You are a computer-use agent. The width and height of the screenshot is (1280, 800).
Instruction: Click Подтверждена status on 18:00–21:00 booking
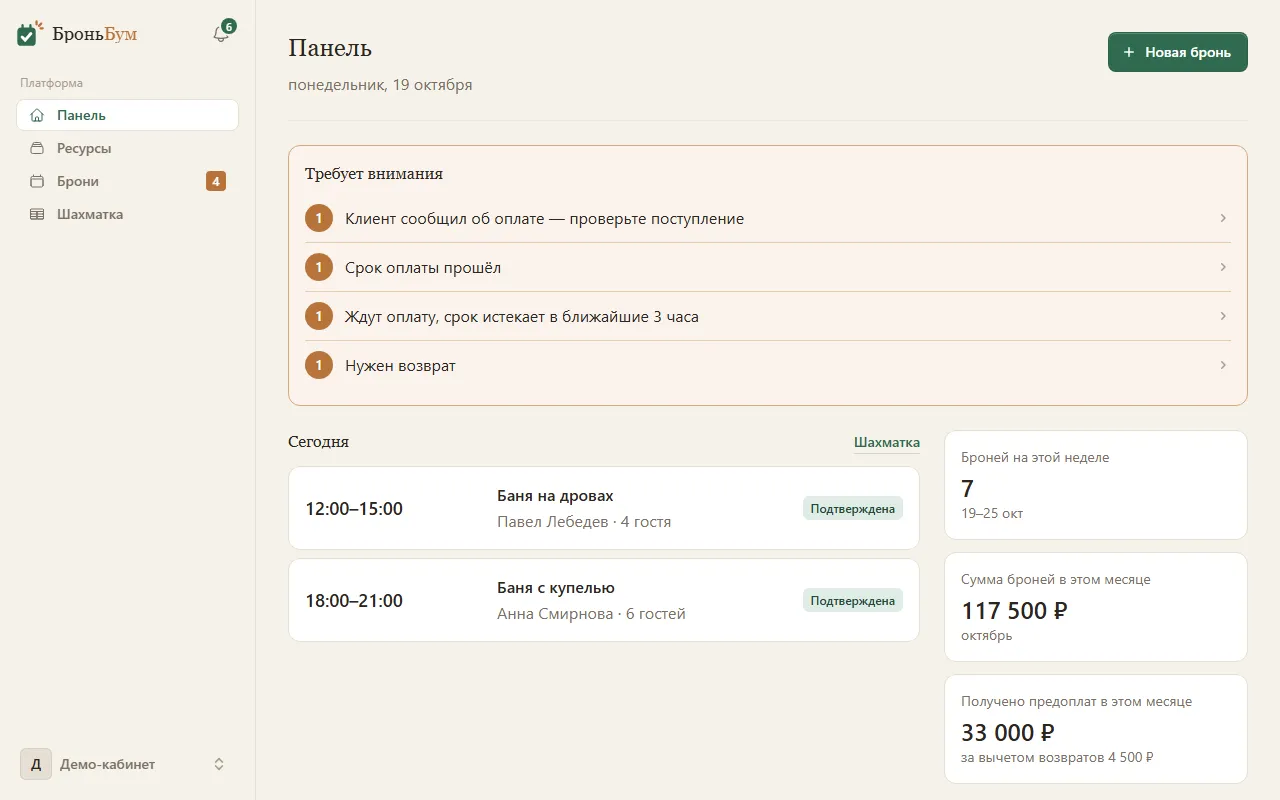click(853, 600)
